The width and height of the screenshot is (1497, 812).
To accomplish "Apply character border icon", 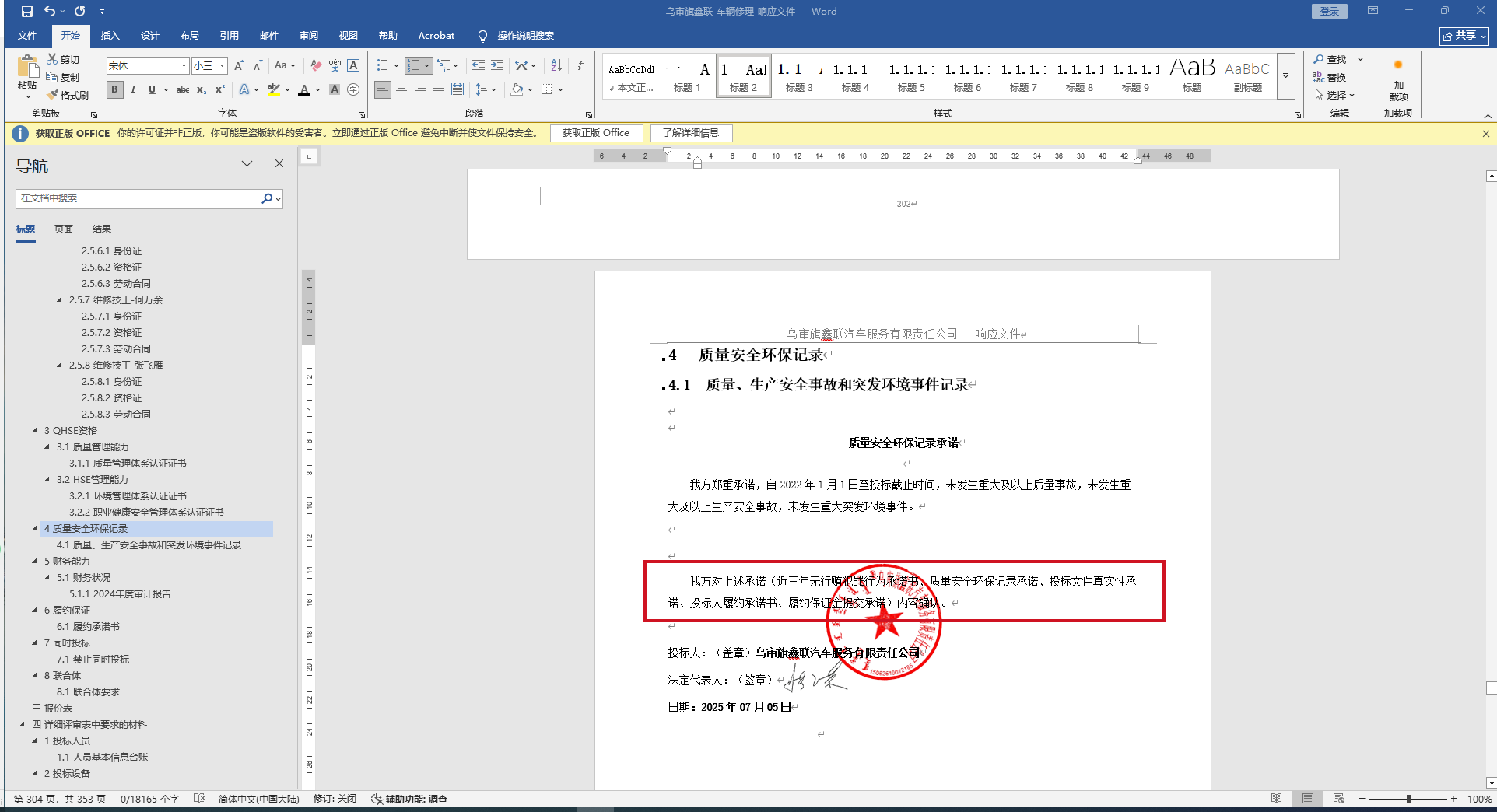I will [x=353, y=65].
